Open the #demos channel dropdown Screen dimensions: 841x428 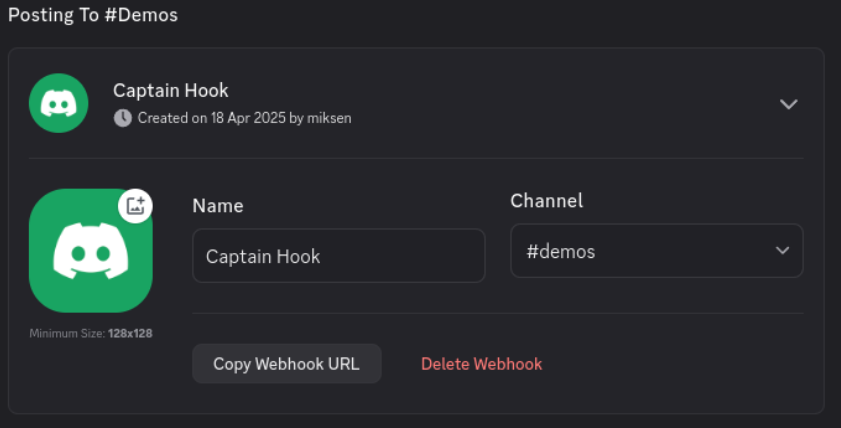pos(656,250)
